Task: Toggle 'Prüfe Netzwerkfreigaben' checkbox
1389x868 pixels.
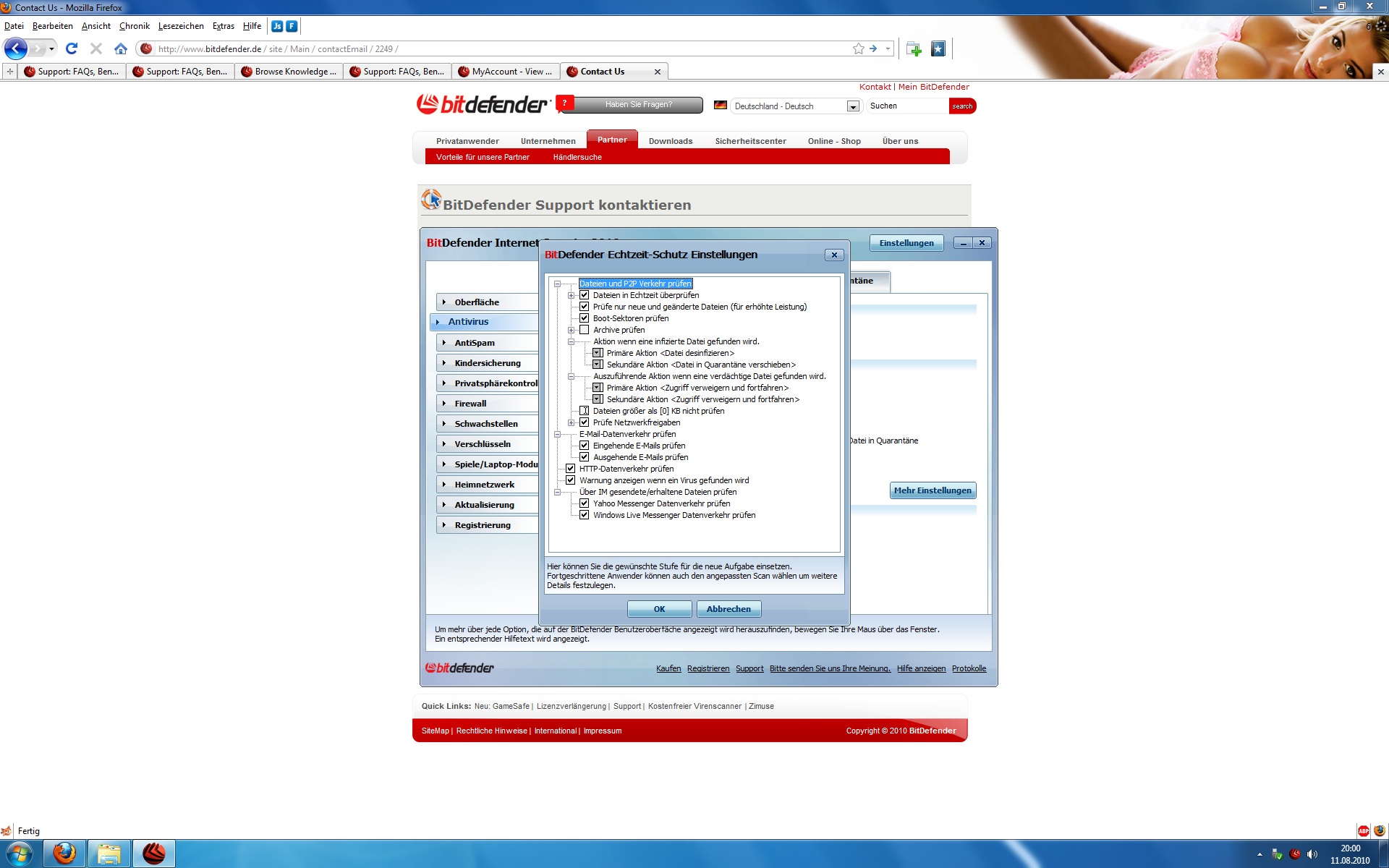Action: click(585, 422)
